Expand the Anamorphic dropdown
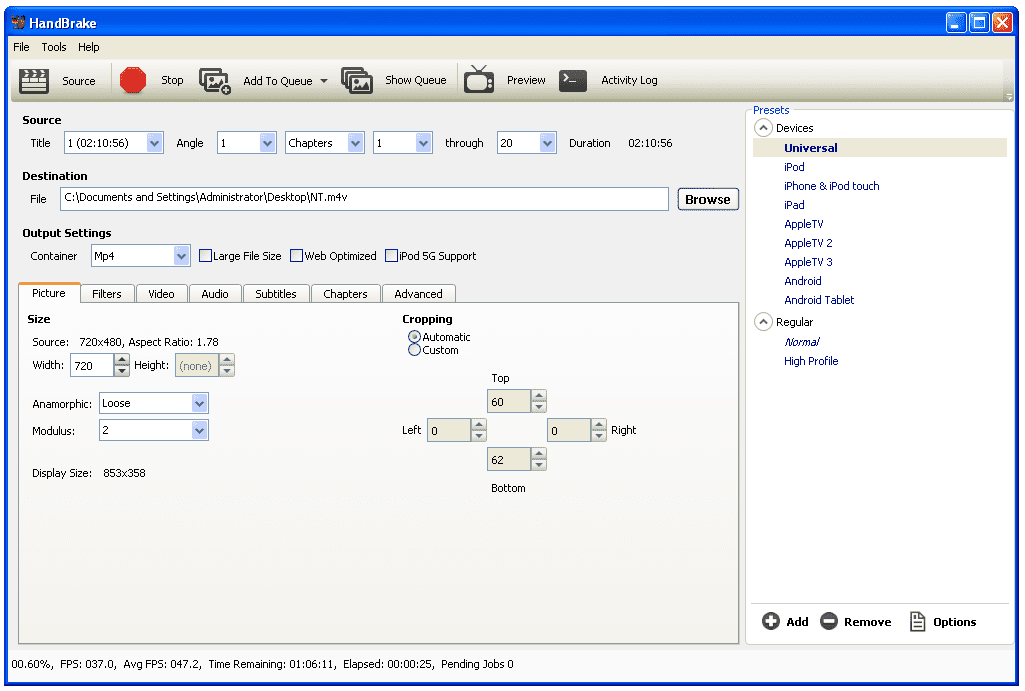 (x=199, y=404)
